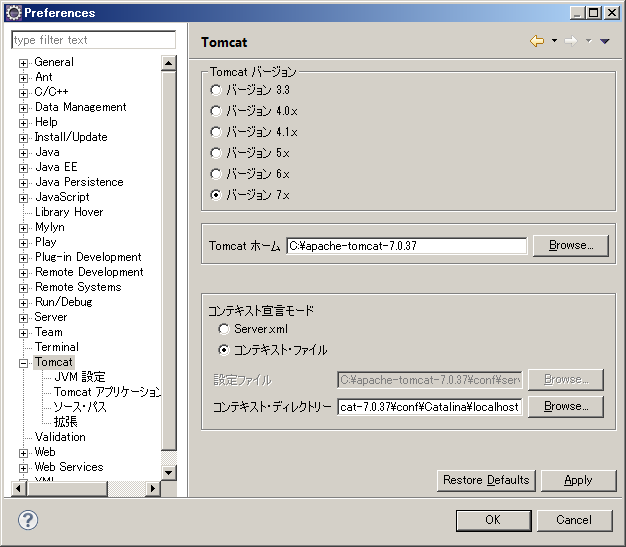Screen dimensions: 626x547
Task: Select Install/Update in the tree
Action: coord(71,137)
